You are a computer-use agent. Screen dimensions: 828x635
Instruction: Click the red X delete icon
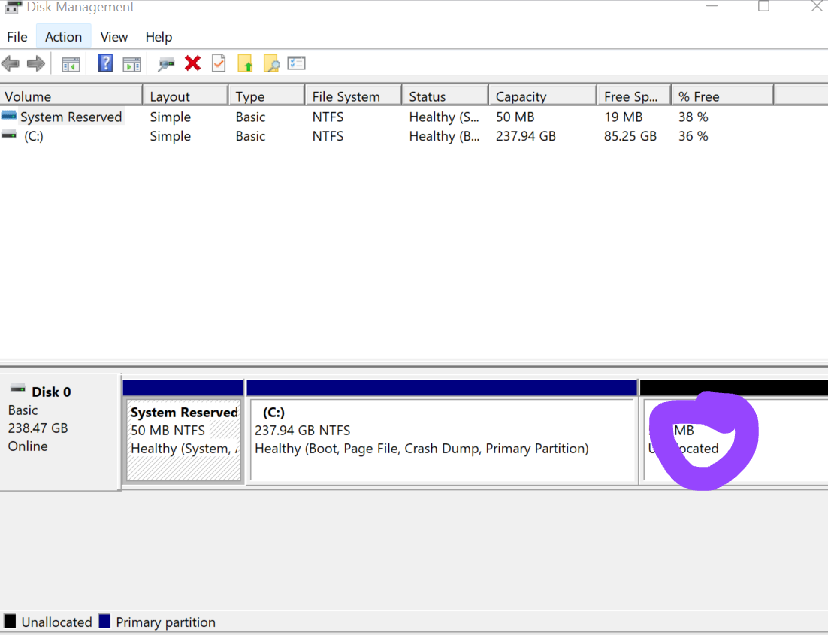(x=193, y=63)
